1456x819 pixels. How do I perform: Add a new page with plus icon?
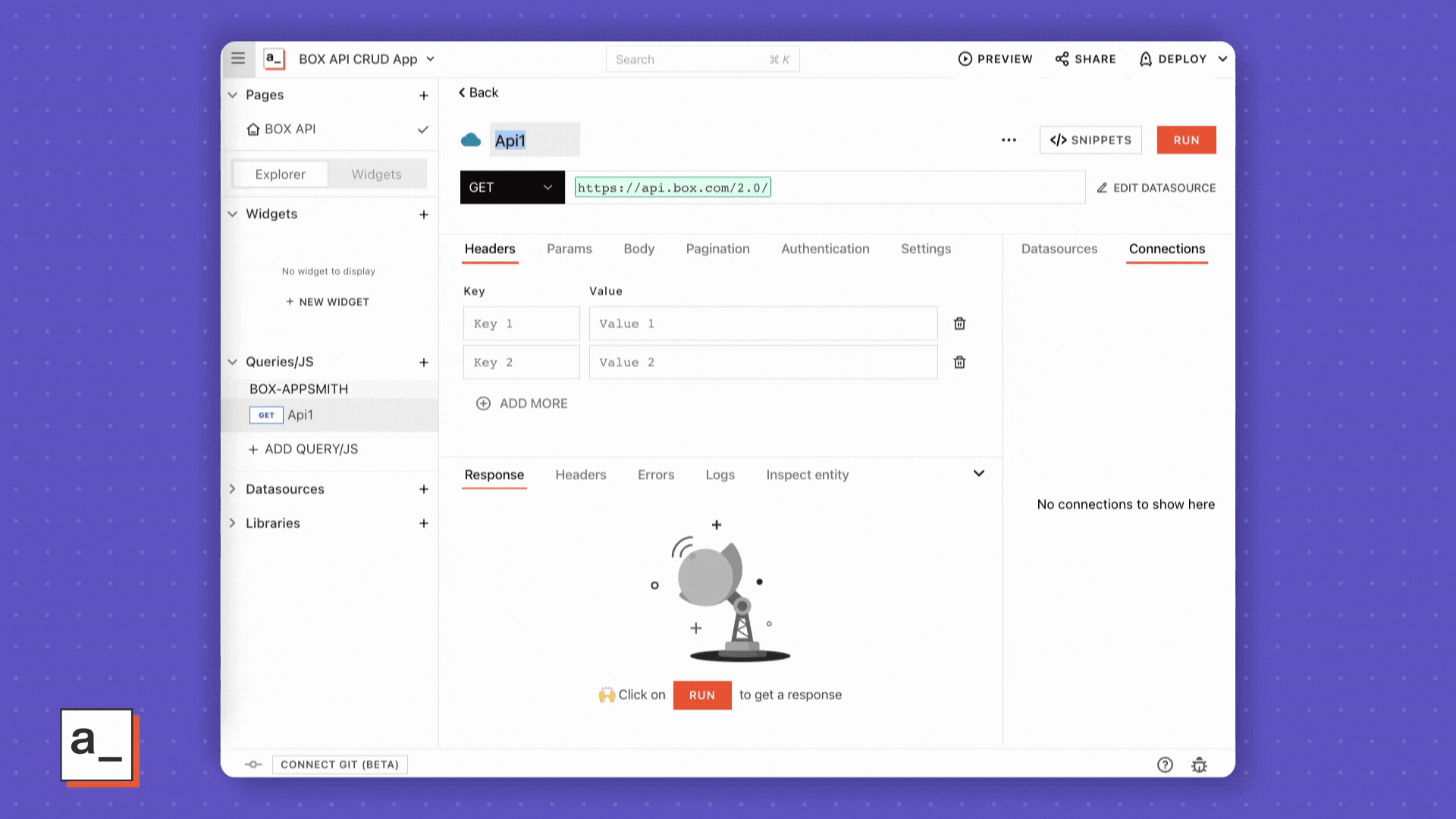pyautogui.click(x=424, y=96)
